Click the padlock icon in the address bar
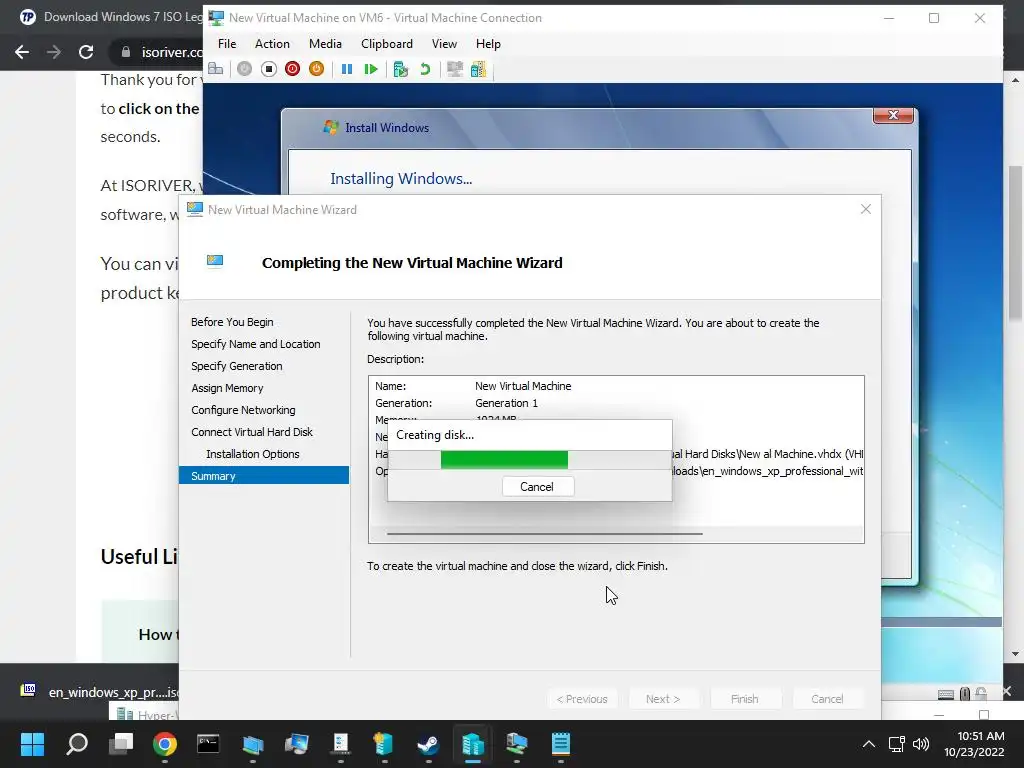The width and height of the screenshot is (1024, 768). click(x=125, y=52)
